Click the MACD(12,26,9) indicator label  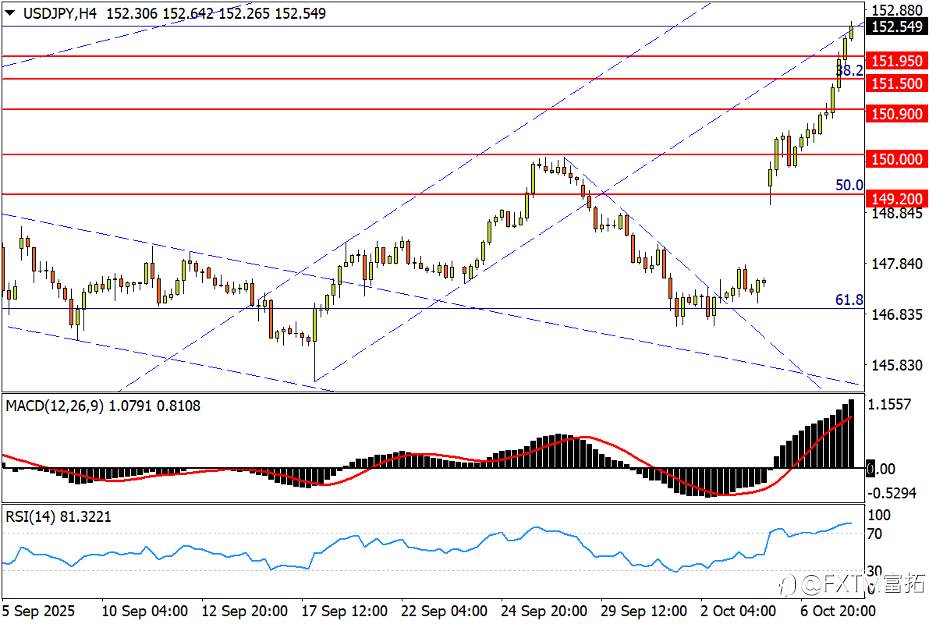tap(54, 406)
